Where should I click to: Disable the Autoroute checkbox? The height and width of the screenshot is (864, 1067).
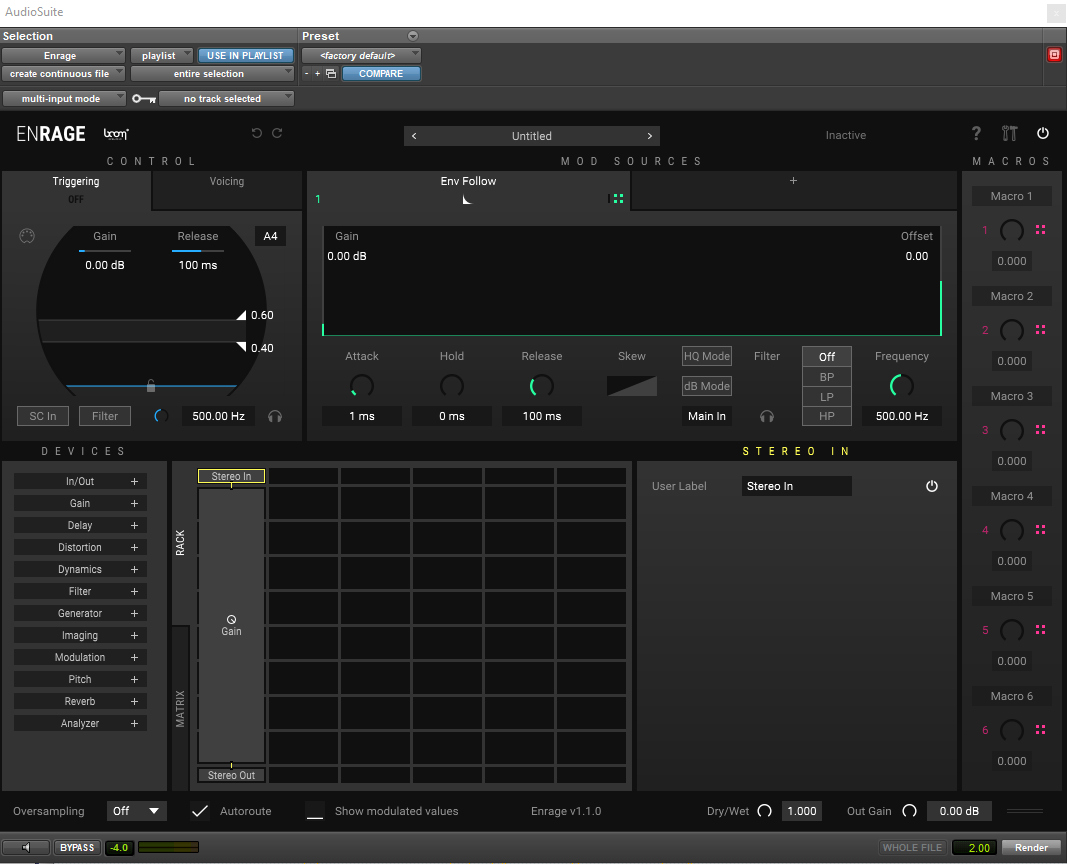pyautogui.click(x=200, y=811)
